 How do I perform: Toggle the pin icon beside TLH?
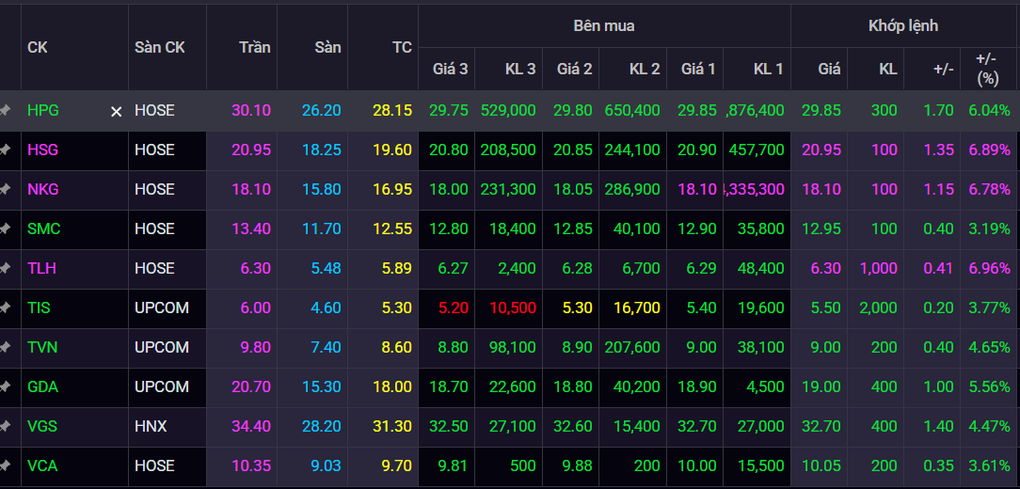pyautogui.click(x=5, y=269)
